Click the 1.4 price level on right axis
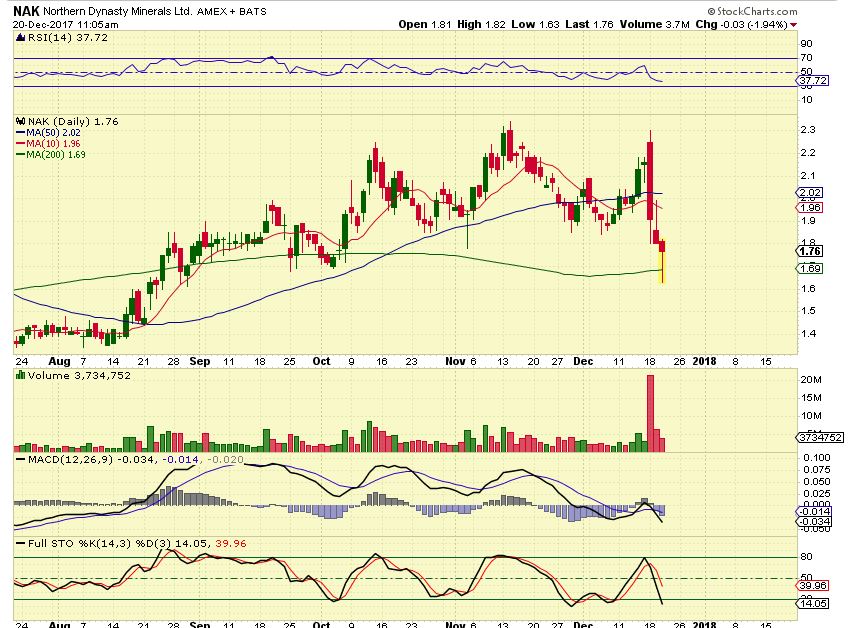 pyautogui.click(x=808, y=334)
